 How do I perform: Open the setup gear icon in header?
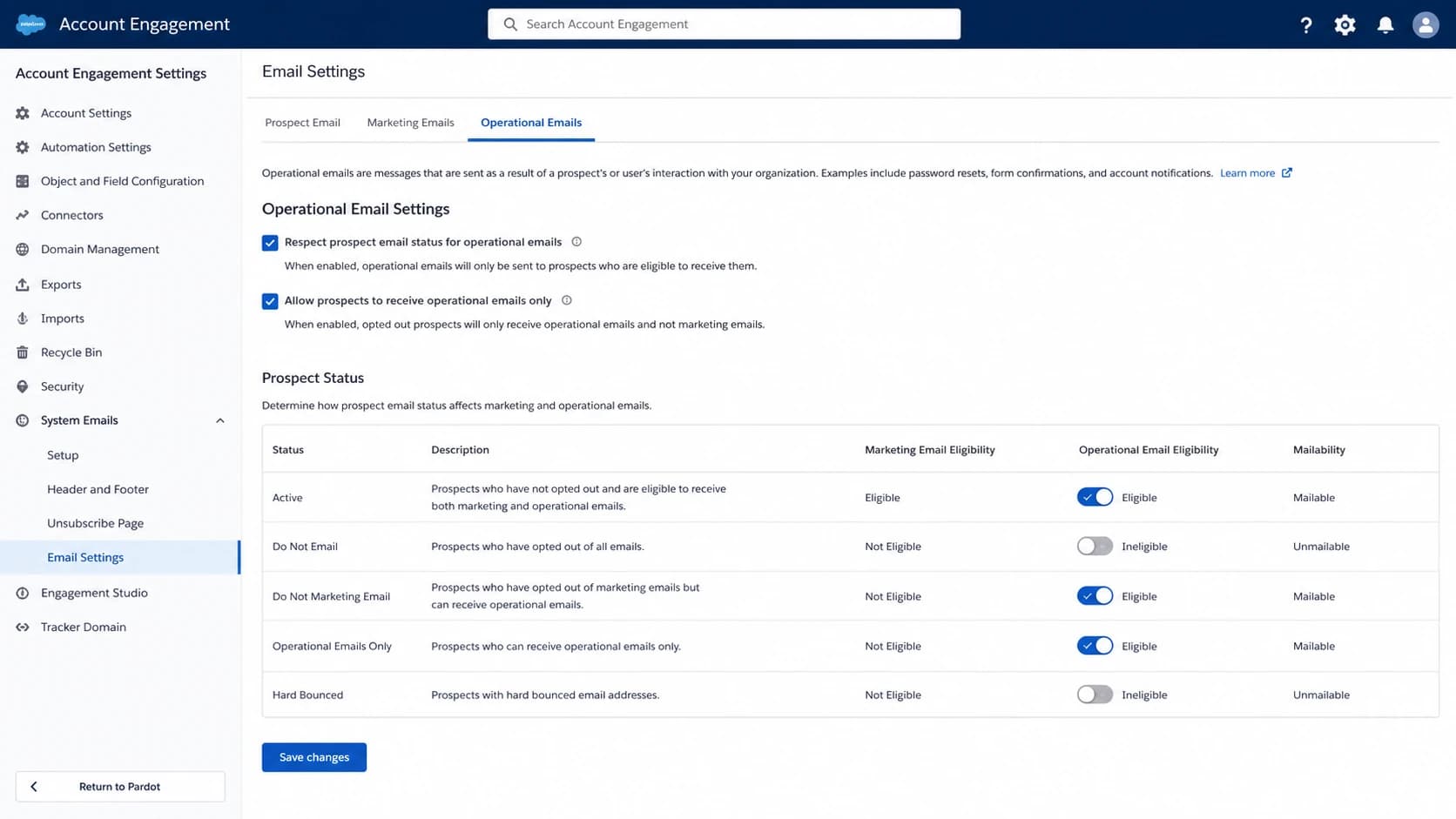point(1345,25)
